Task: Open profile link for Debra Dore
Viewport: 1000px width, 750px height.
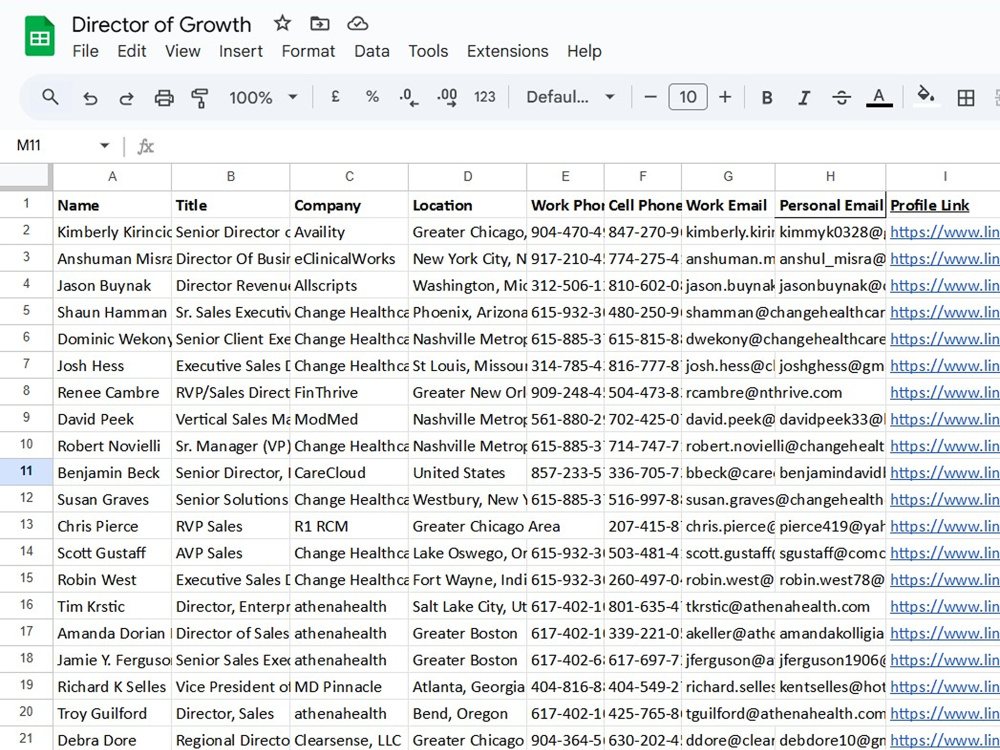Action: pyautogui.click(x=944, y=740)
